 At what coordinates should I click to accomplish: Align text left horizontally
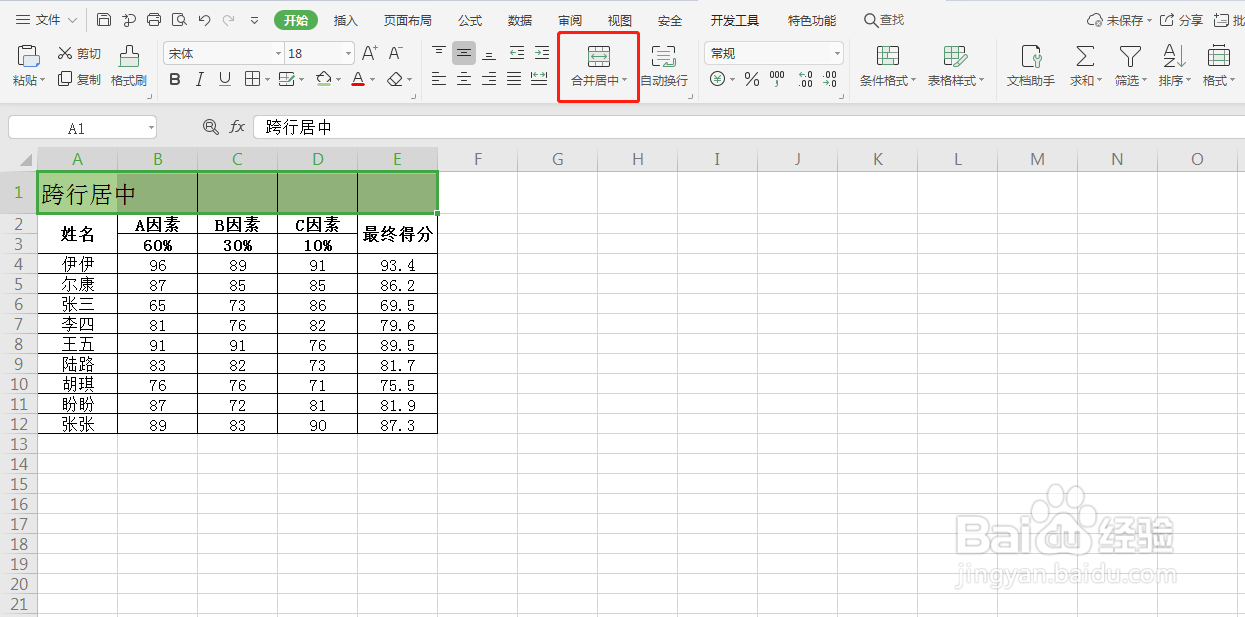point(439,79)
